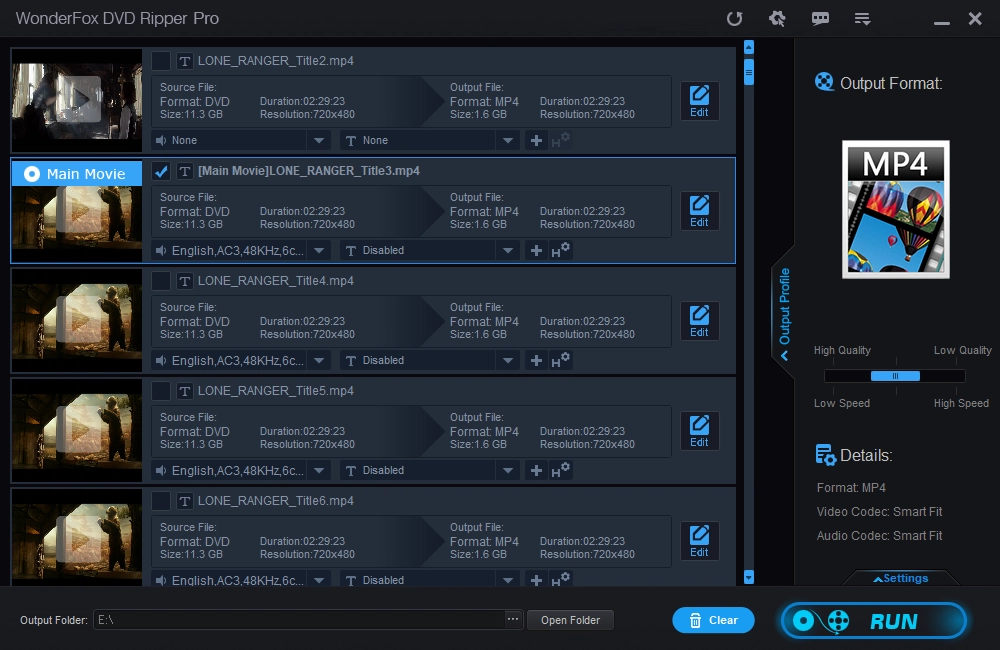Viewport: 1000px width, 650px height.
Task: Click the hardcode subtitle H icon on Main Movie row
Action: tap(560, 250)
